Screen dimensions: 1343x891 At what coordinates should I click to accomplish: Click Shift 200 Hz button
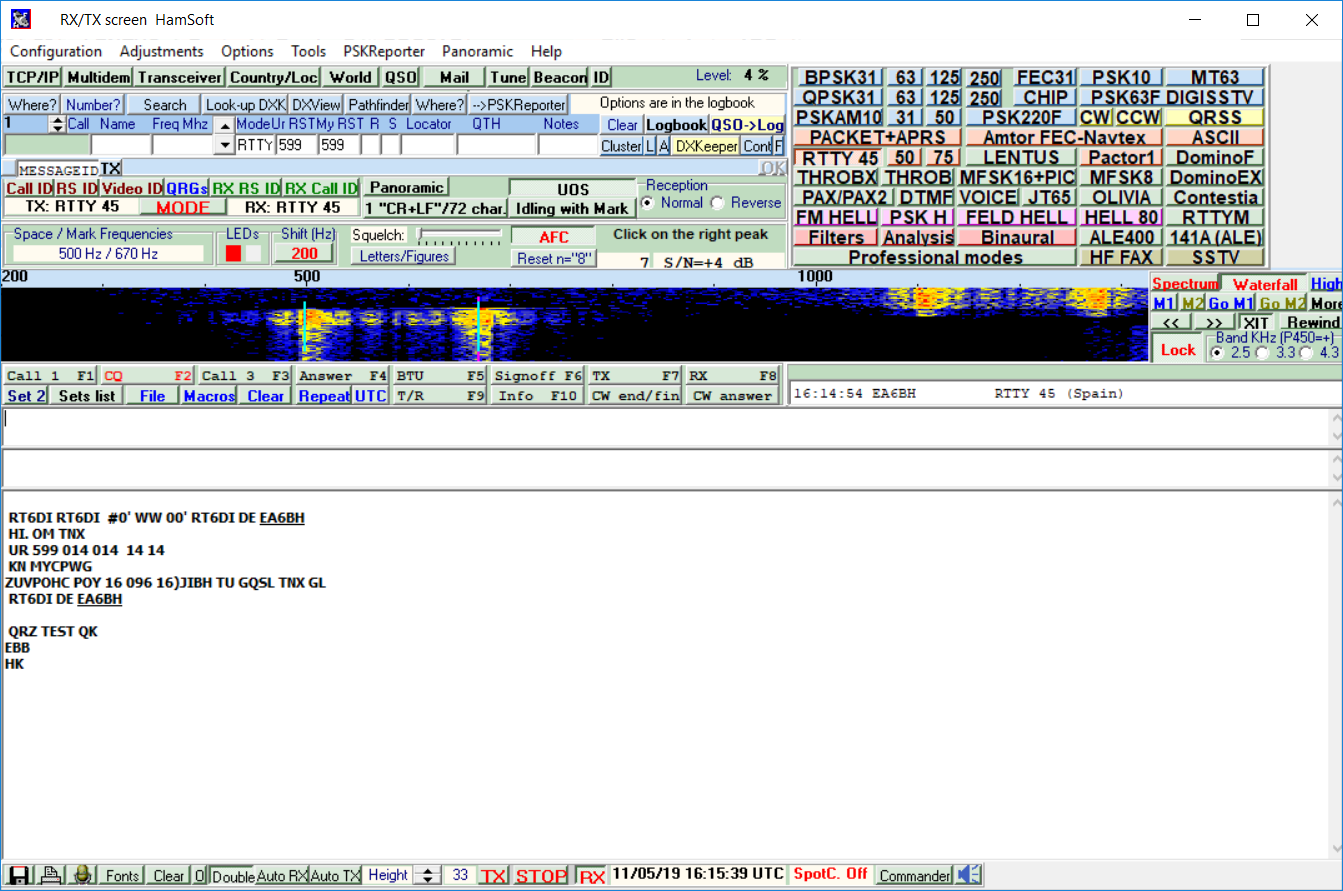(x=304, y=253)
